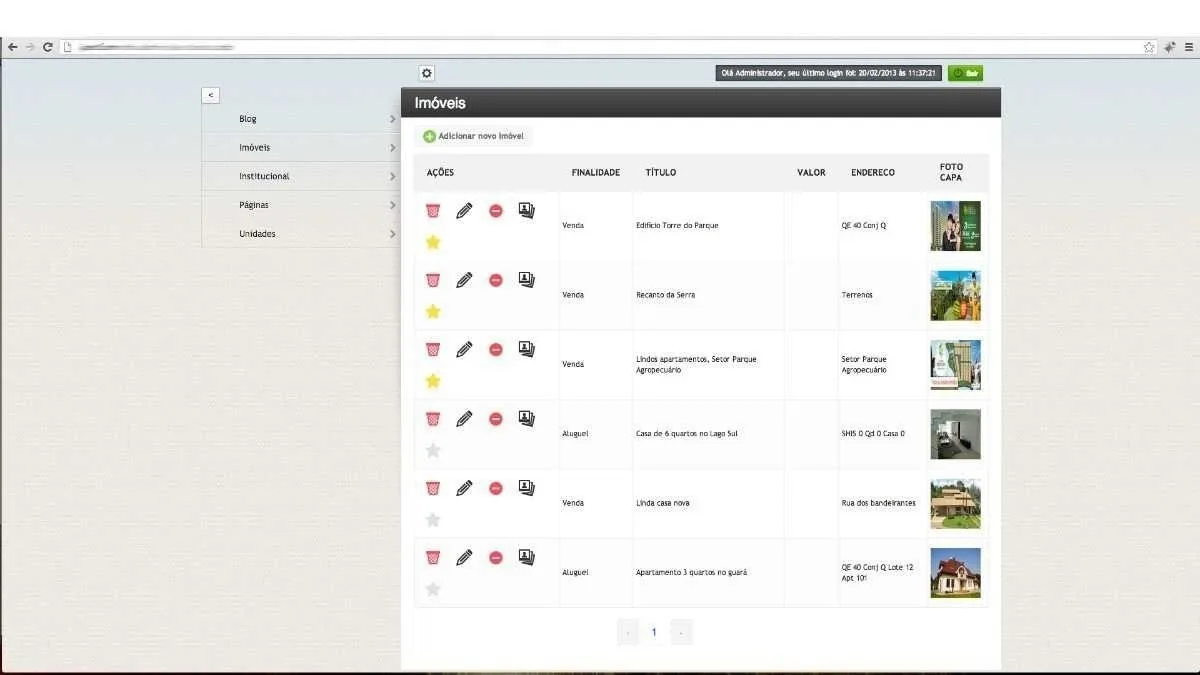
Task: Expand the Institucional menu arrow
Action: [x=392, y=176]
